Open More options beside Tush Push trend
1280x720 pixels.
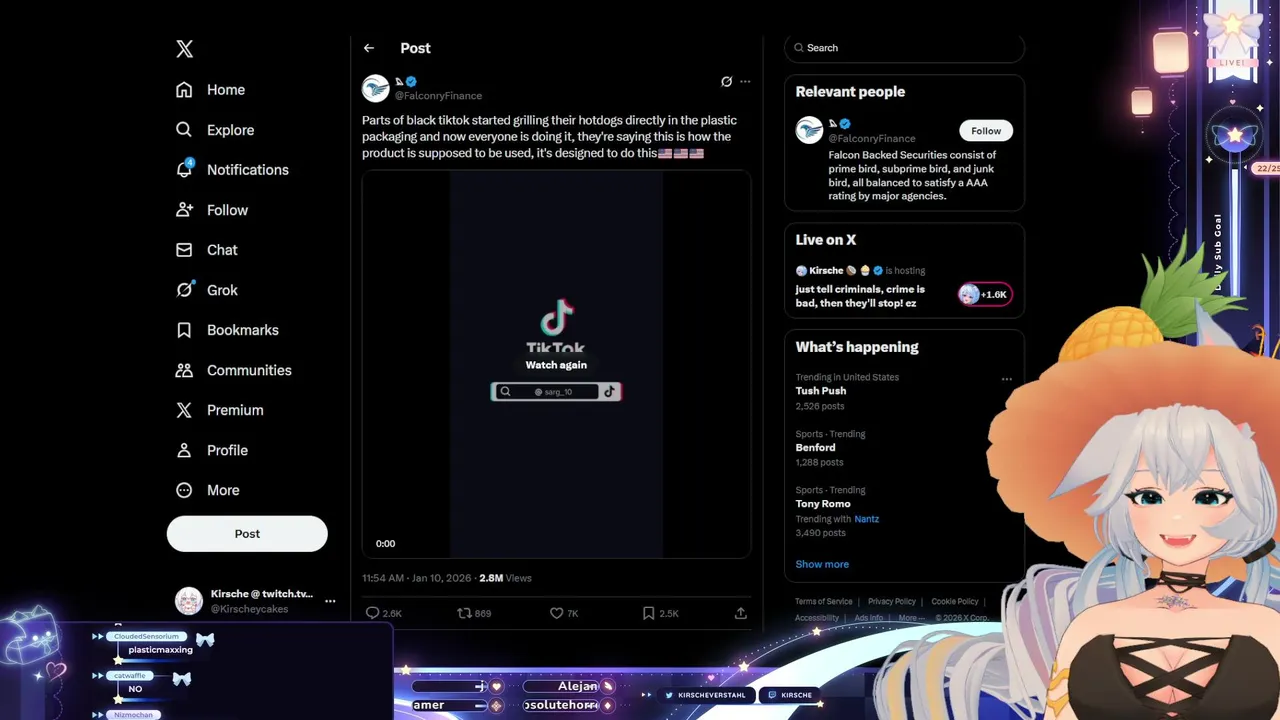click(x=1007, y=379)
